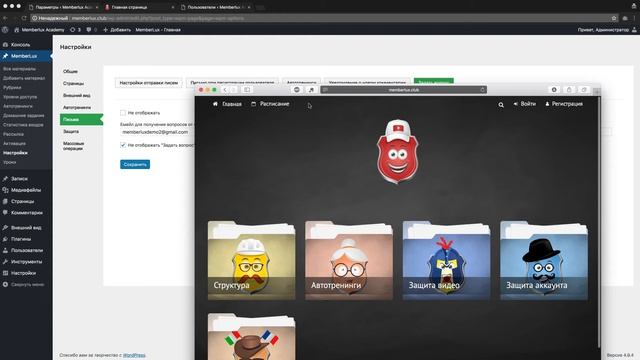This screenshot has width=640, height=360.
Task: Open the Общие settings section
Action: click(70, 71)
